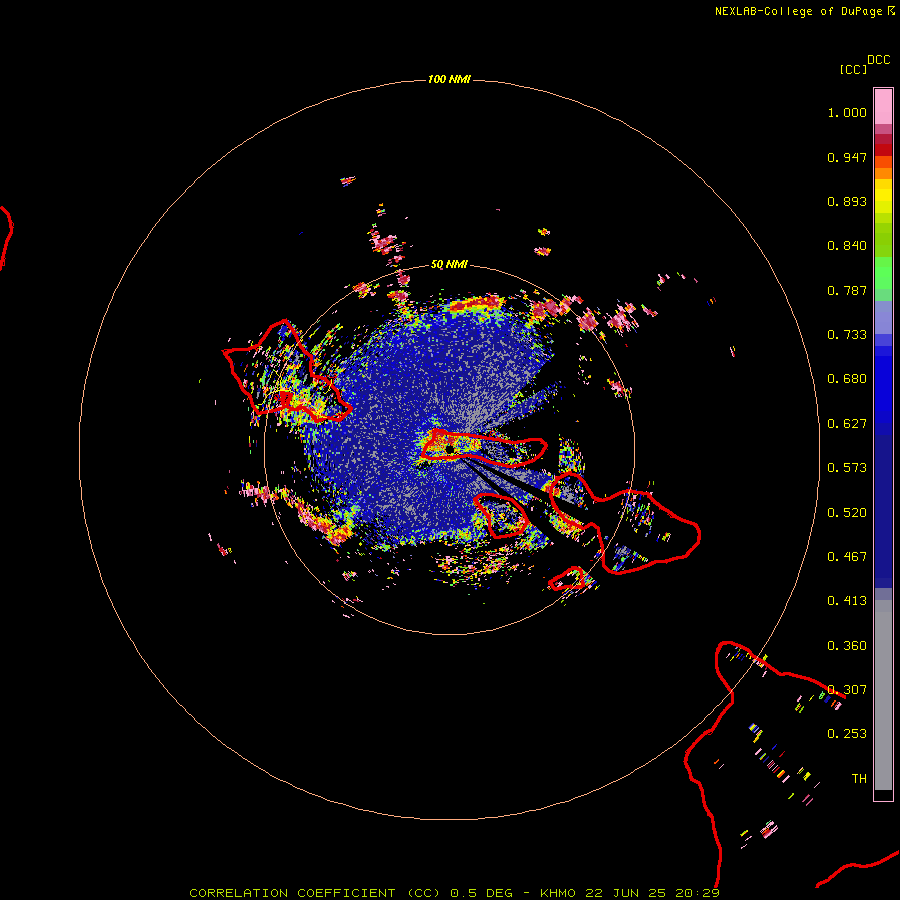This screenshot has height=900, width=900.
Task: Click the TH threshold label
Action: (859, 779)
